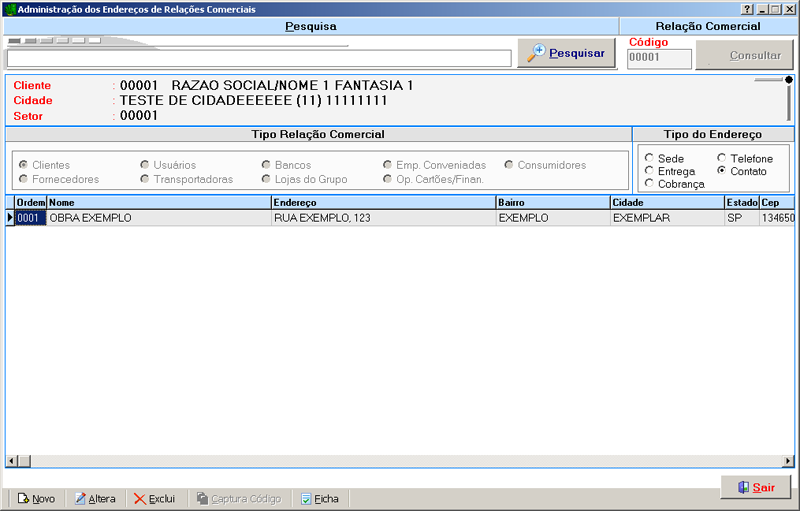Click the Cidade column header

point(665,203)
